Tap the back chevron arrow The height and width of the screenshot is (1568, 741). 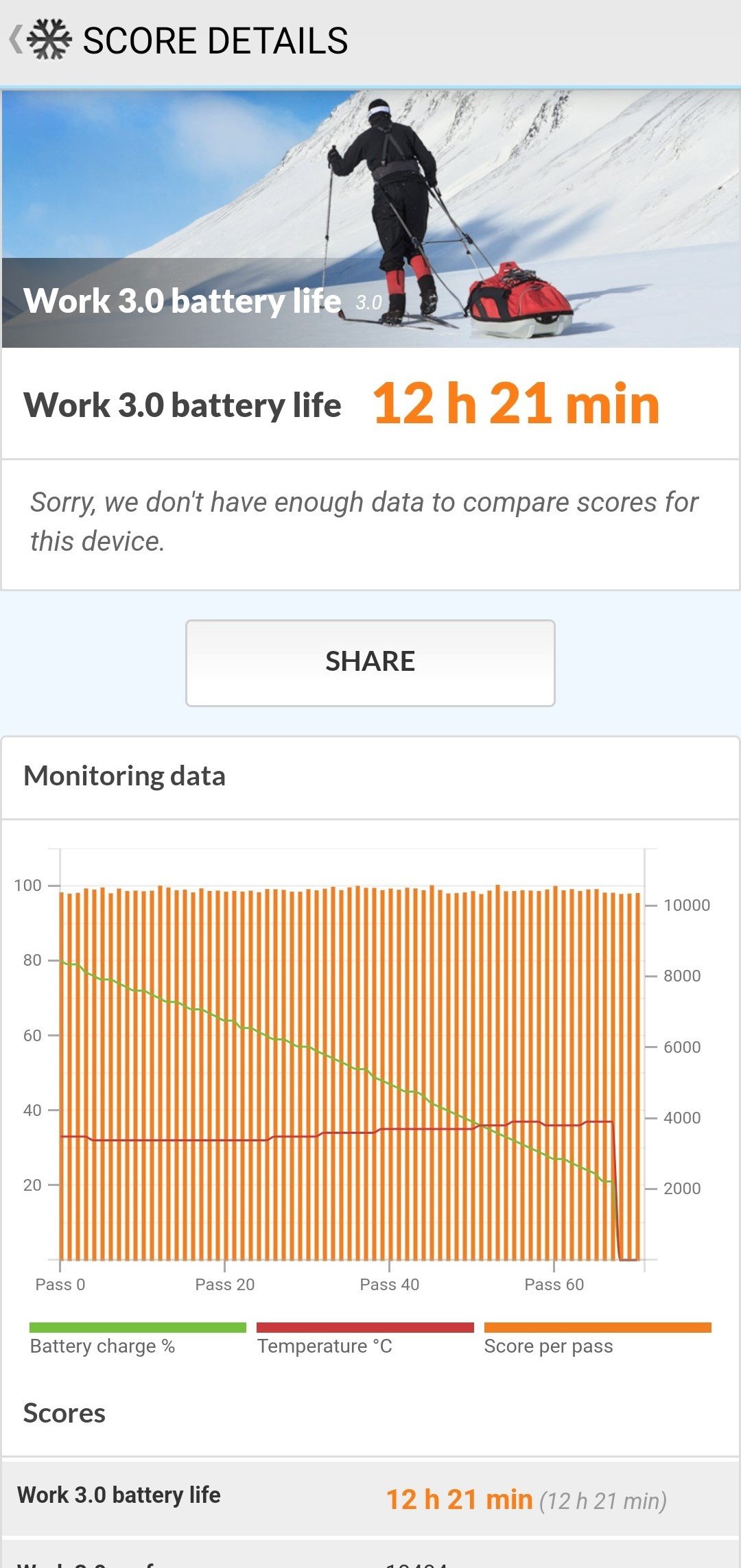coord(15,39)
